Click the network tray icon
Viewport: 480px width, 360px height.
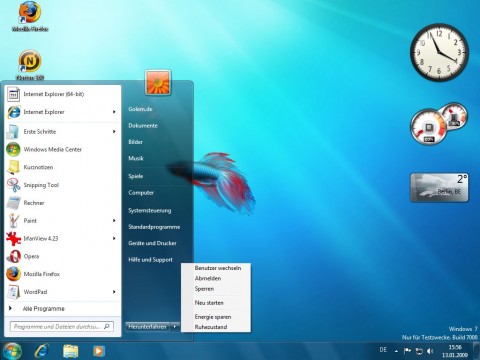419,351
